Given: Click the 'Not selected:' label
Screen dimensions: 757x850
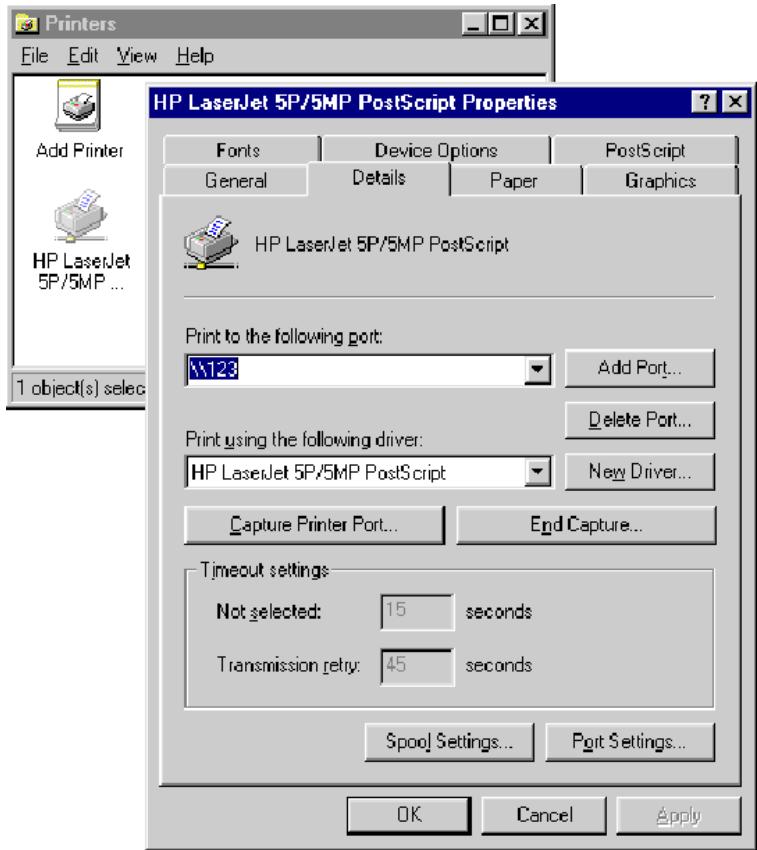Looking at the screenshot, I should 268,612.
